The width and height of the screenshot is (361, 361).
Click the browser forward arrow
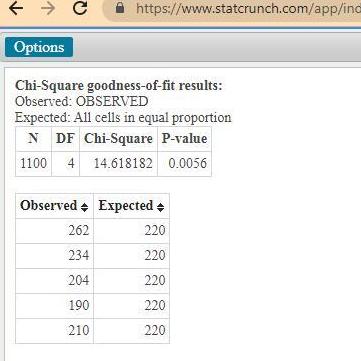48,8
